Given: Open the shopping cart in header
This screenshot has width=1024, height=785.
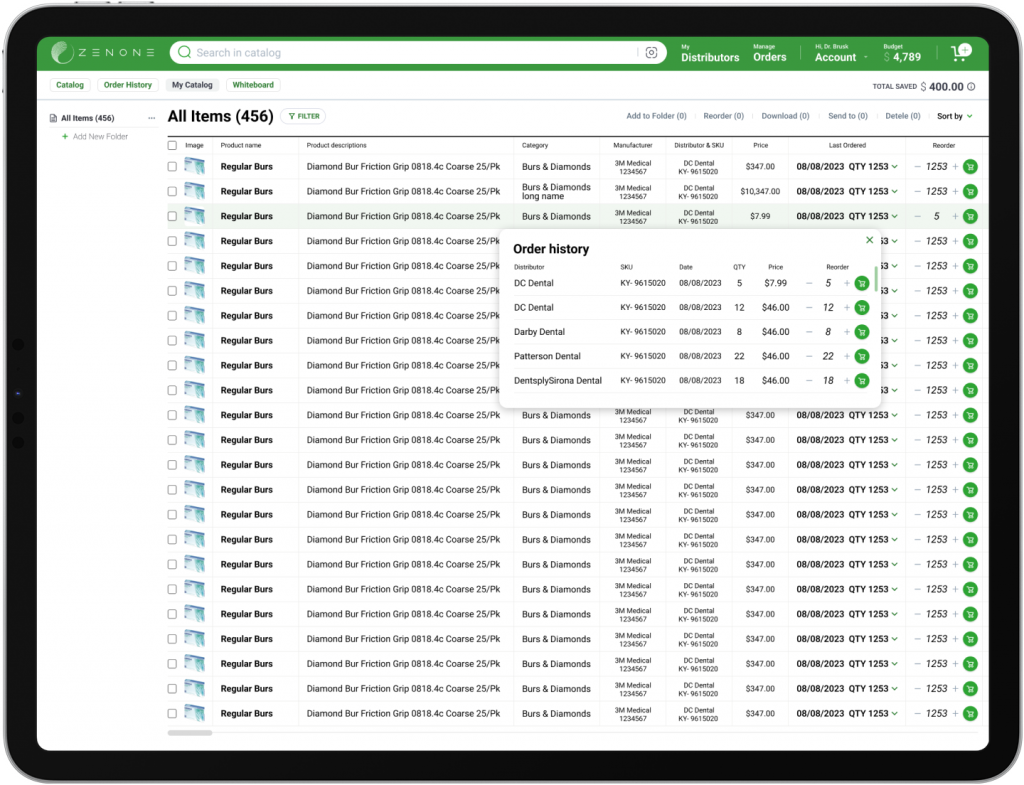Looking at the screenshot, I should pyautogui.click(x=960, y=52).
